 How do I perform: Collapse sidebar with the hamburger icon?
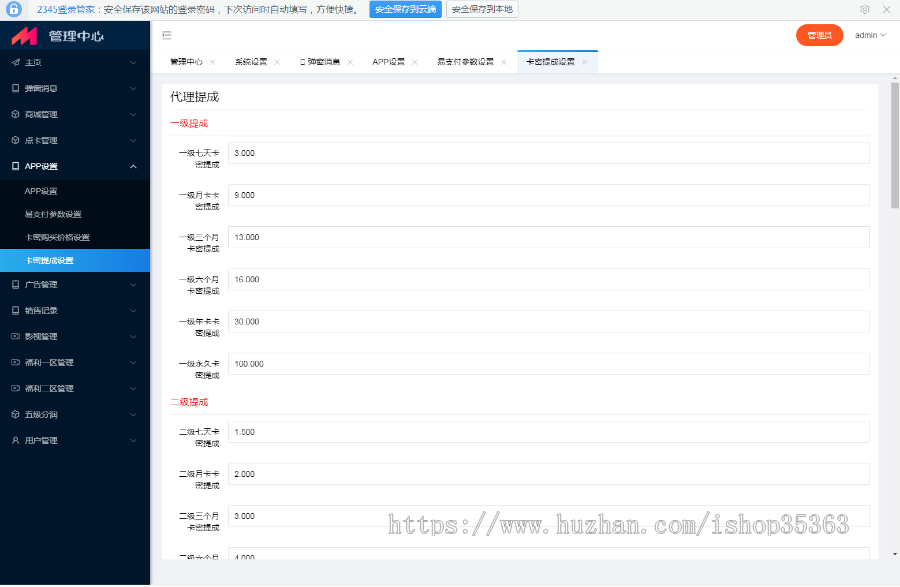coord(169,33)
